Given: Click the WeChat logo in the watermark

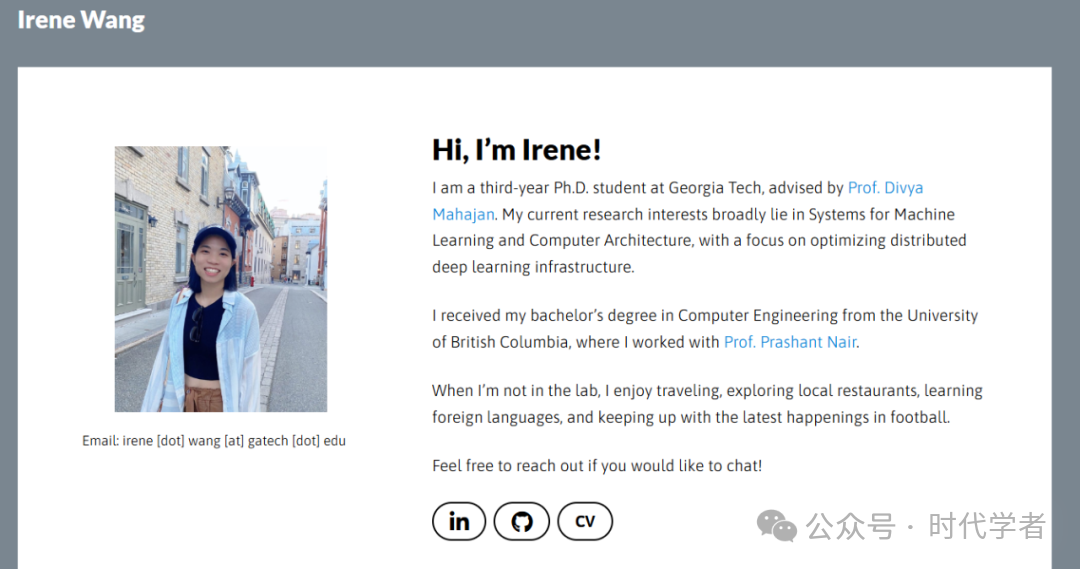Looking at the screenshot, I should click(x=776, y=525).
